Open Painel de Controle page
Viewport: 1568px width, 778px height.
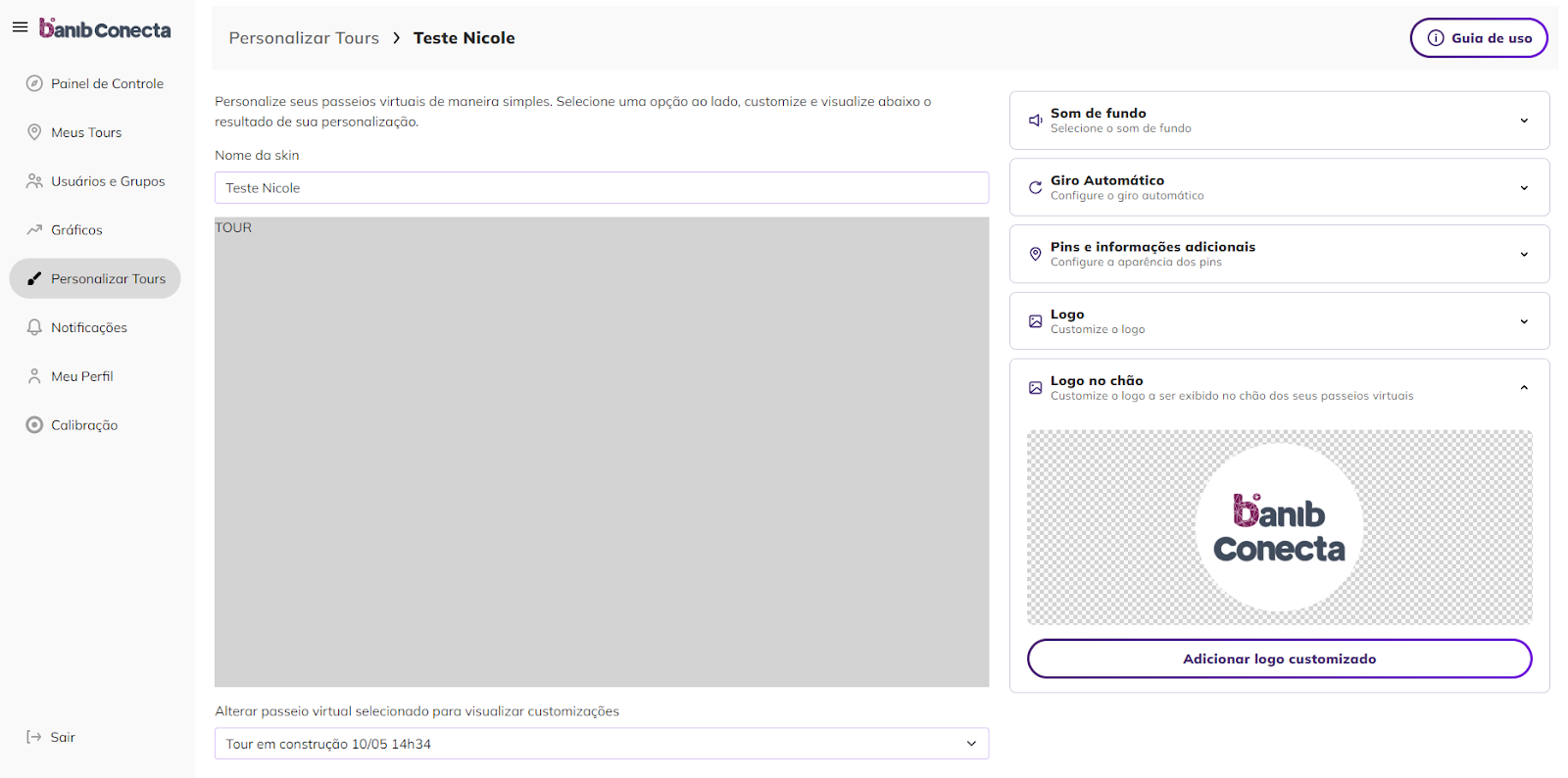95,83
